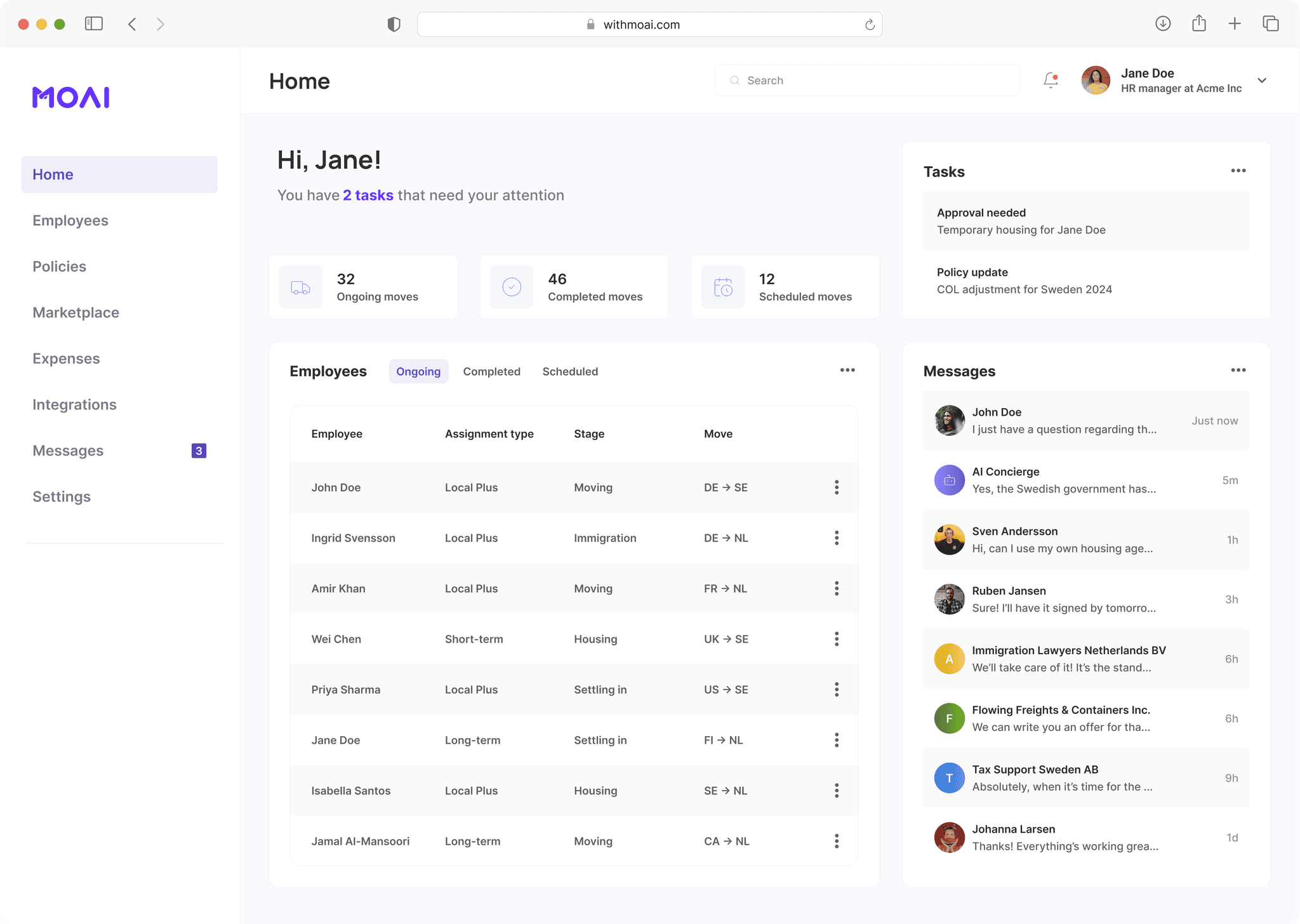Click the Search input field
The image size is (1300, 924).
(x=867, y=81)
